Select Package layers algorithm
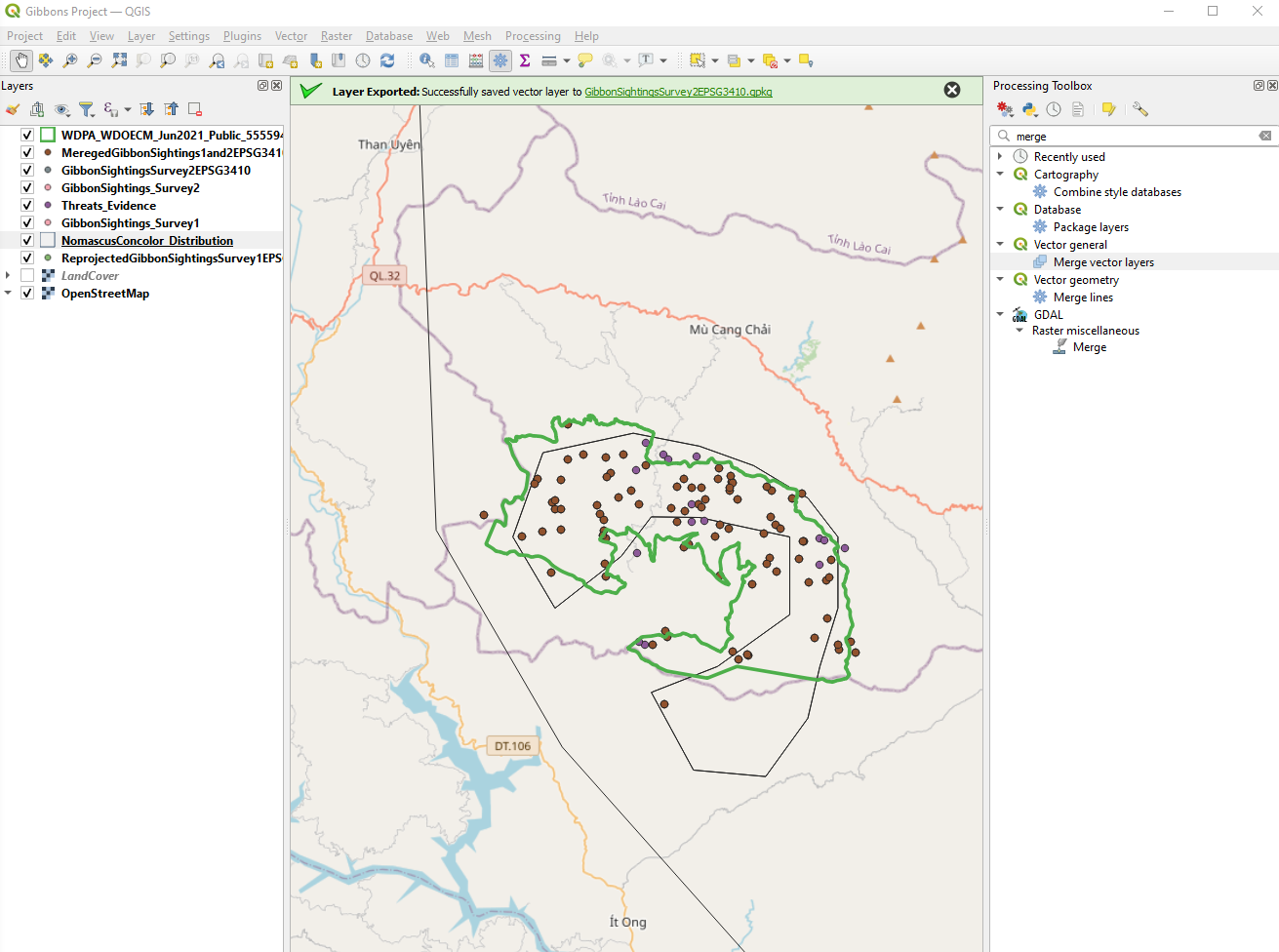This screenshot has height=952, width=1279. point(1091,226)
